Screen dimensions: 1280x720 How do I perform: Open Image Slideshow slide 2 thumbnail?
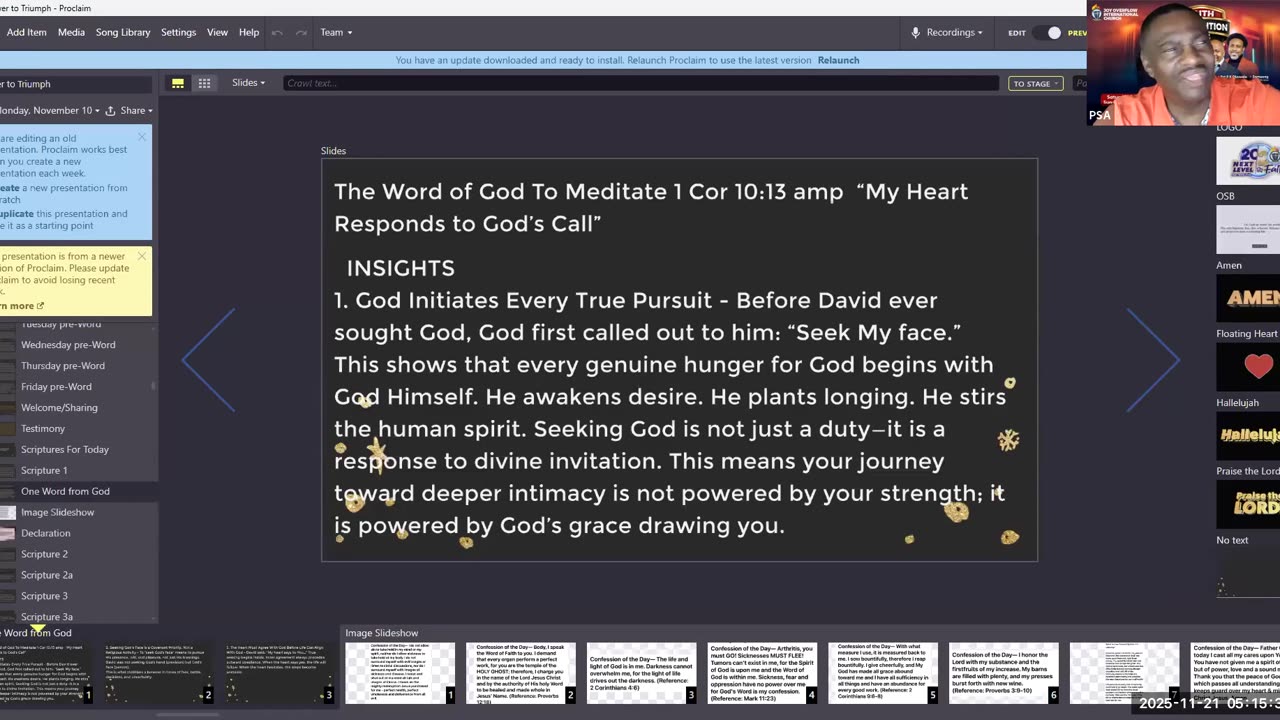coord(521,673)
